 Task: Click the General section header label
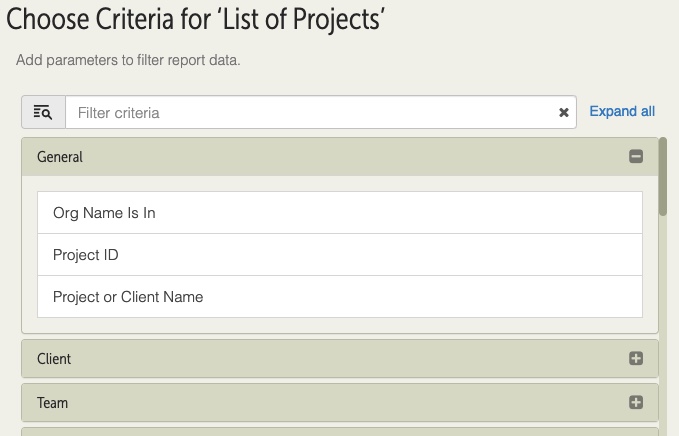pos(60,157)
